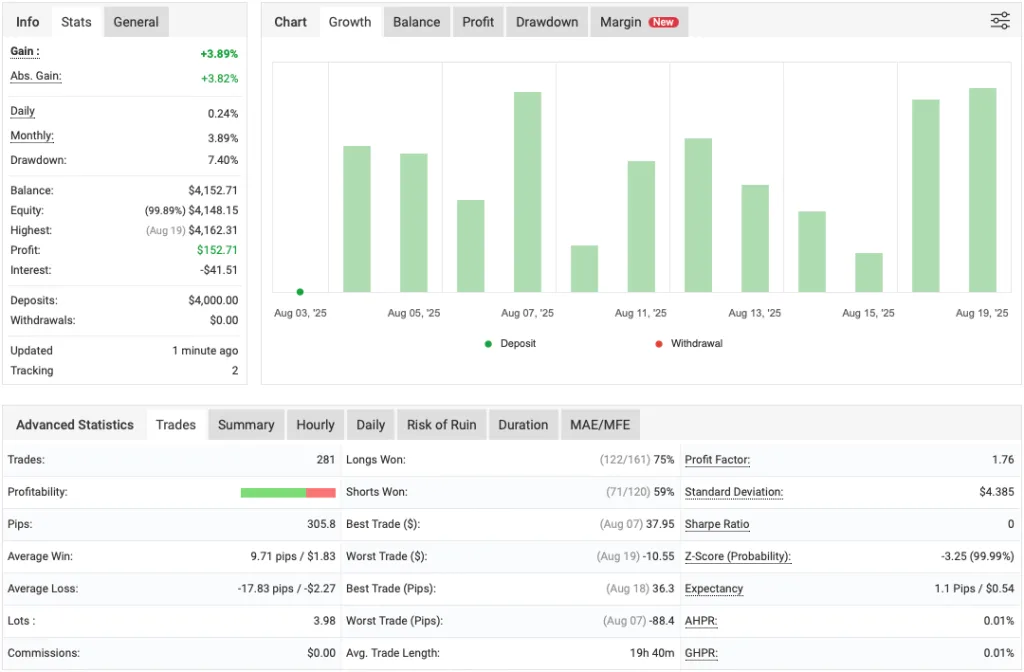Switch to the Info tab

coord(27,21)
